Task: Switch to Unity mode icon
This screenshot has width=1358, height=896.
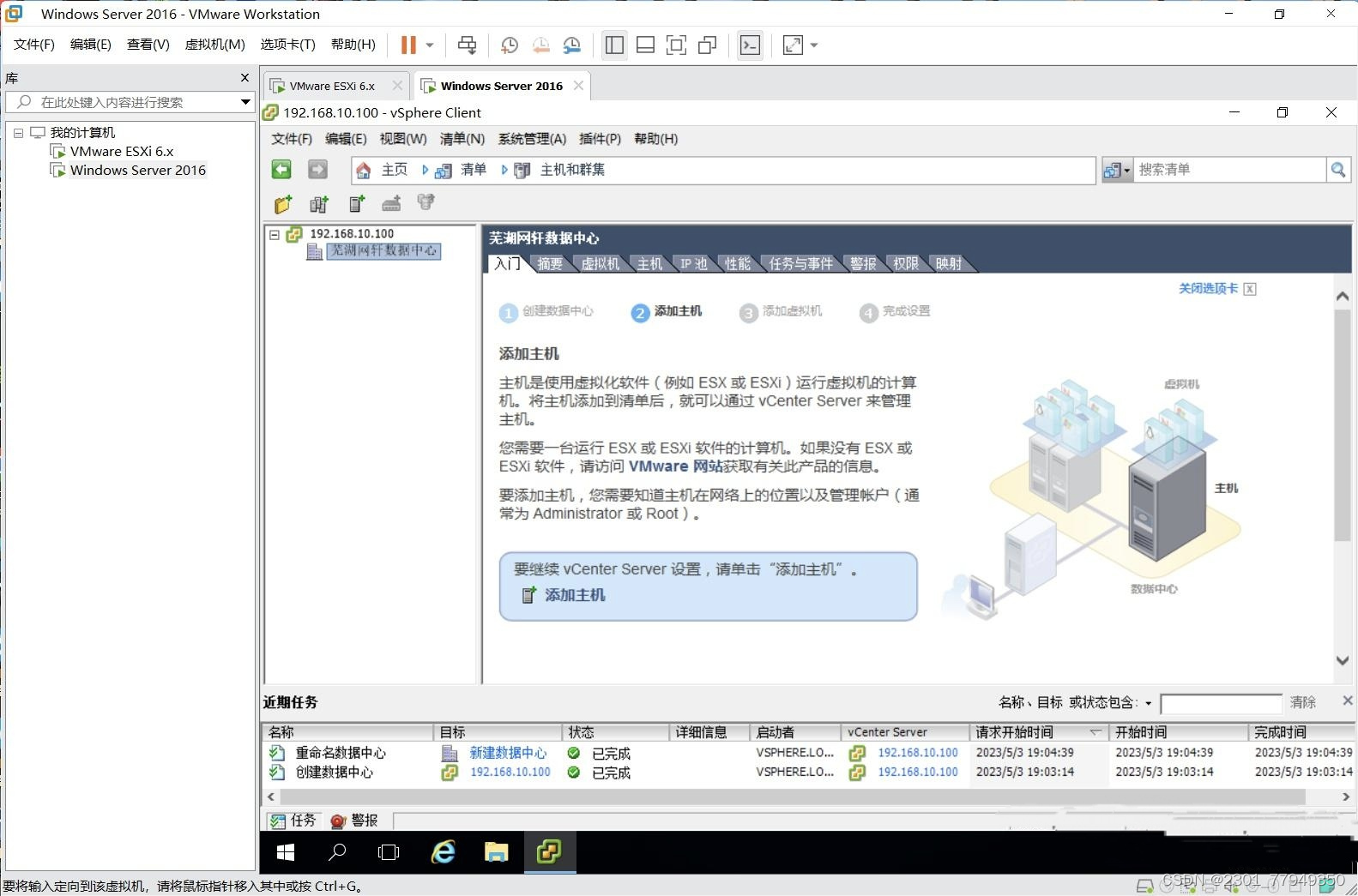Action: (x=707, y=45)
